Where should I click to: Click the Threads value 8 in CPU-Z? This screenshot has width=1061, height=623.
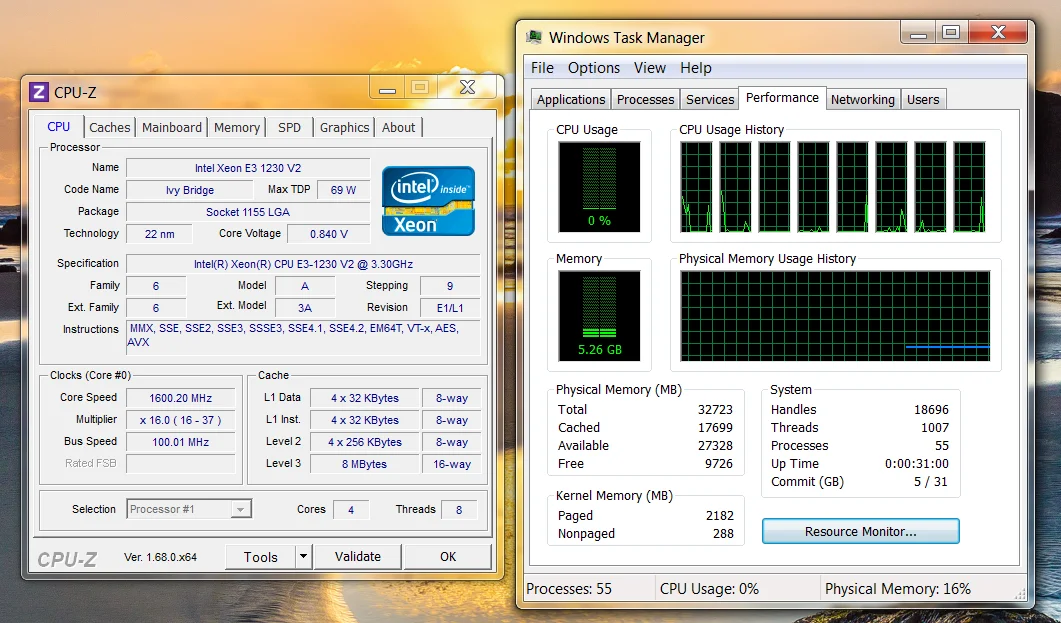click(459, 509)
